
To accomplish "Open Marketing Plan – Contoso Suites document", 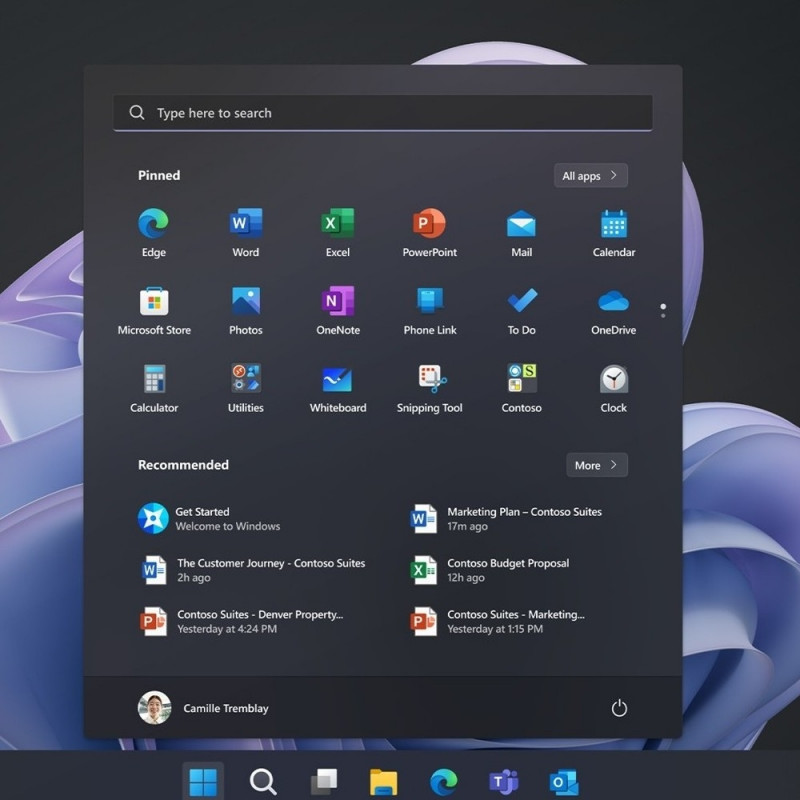I will point(506,518).
